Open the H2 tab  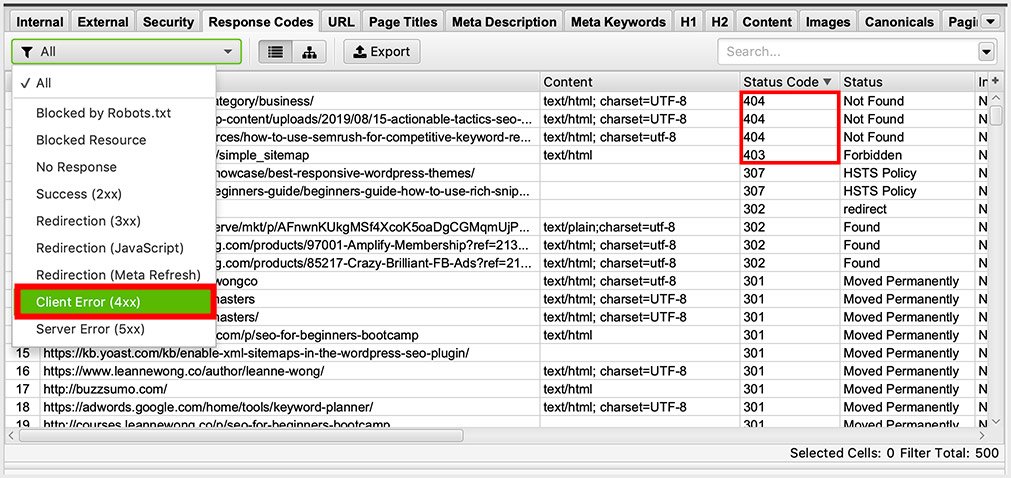pyautogui.click(x=720, y=22)
